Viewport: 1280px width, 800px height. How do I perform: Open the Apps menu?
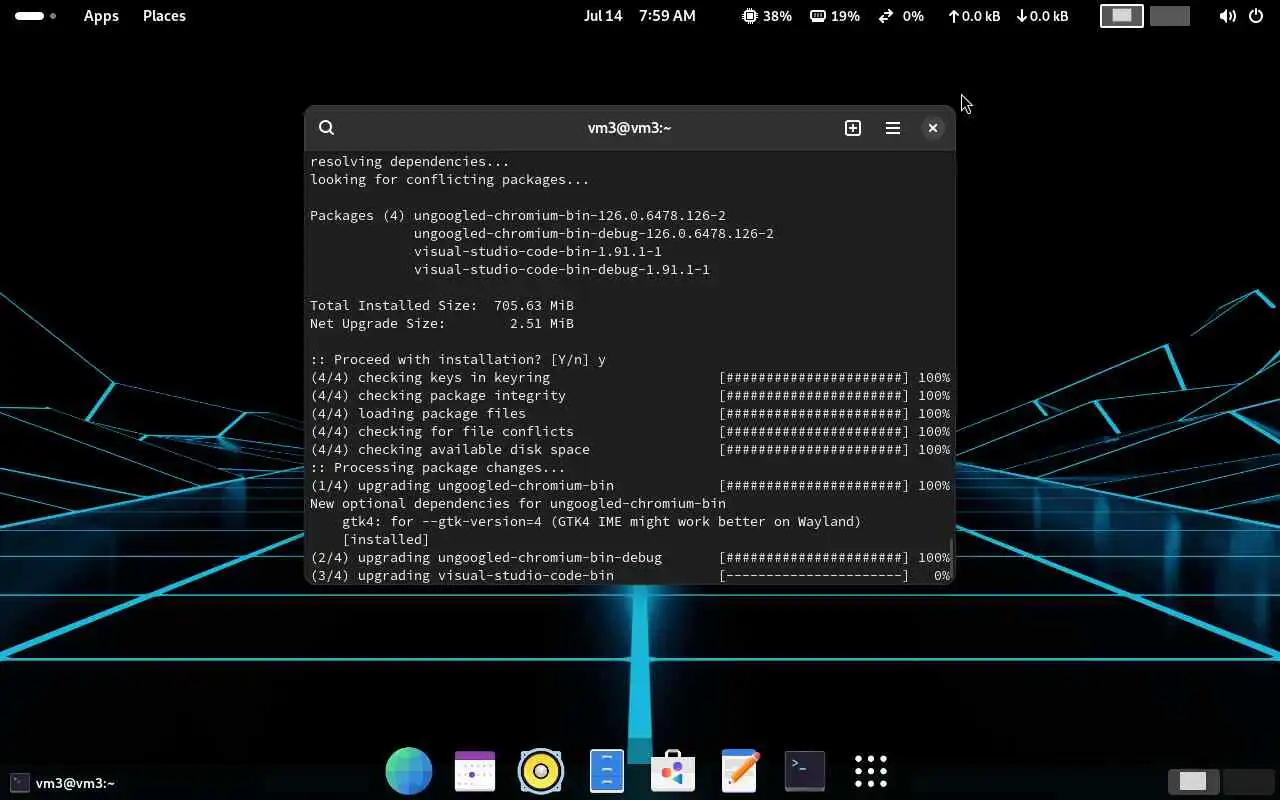(101, 16)
